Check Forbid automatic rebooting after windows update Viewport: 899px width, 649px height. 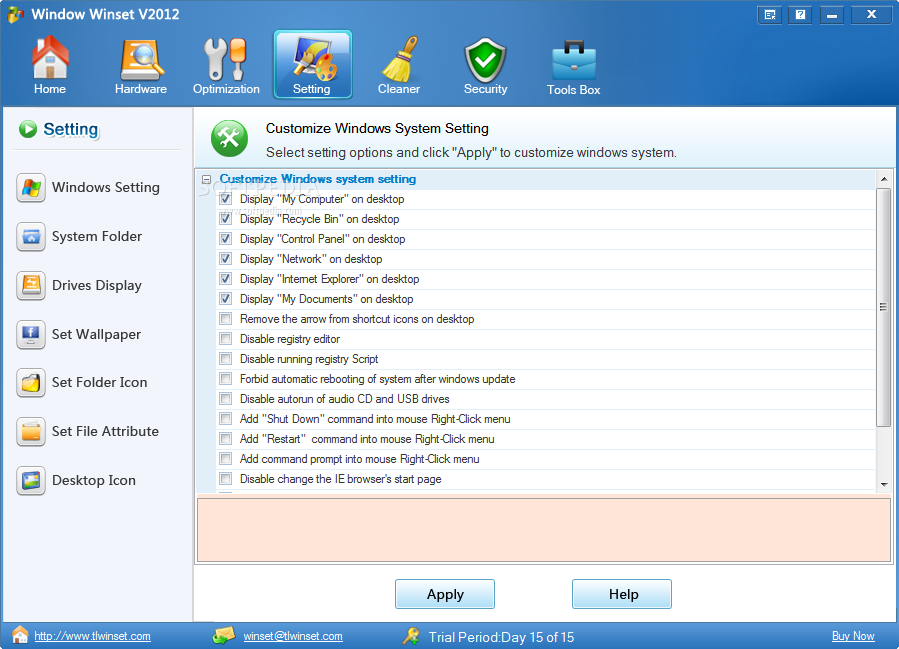click(x=226, y=379)
